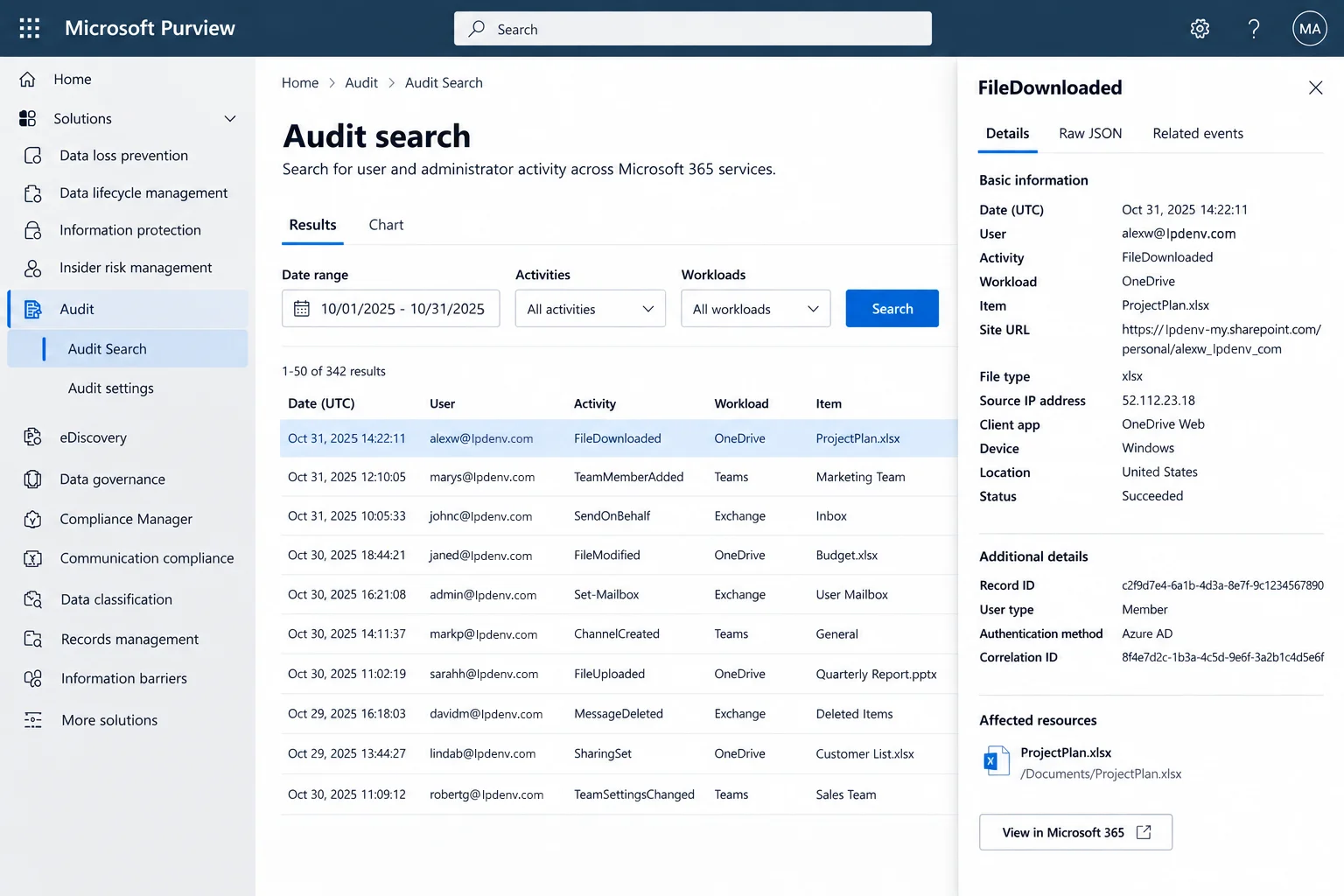Click the Record ID value
Screen dimensions: 1344x896
[1222, 585]
